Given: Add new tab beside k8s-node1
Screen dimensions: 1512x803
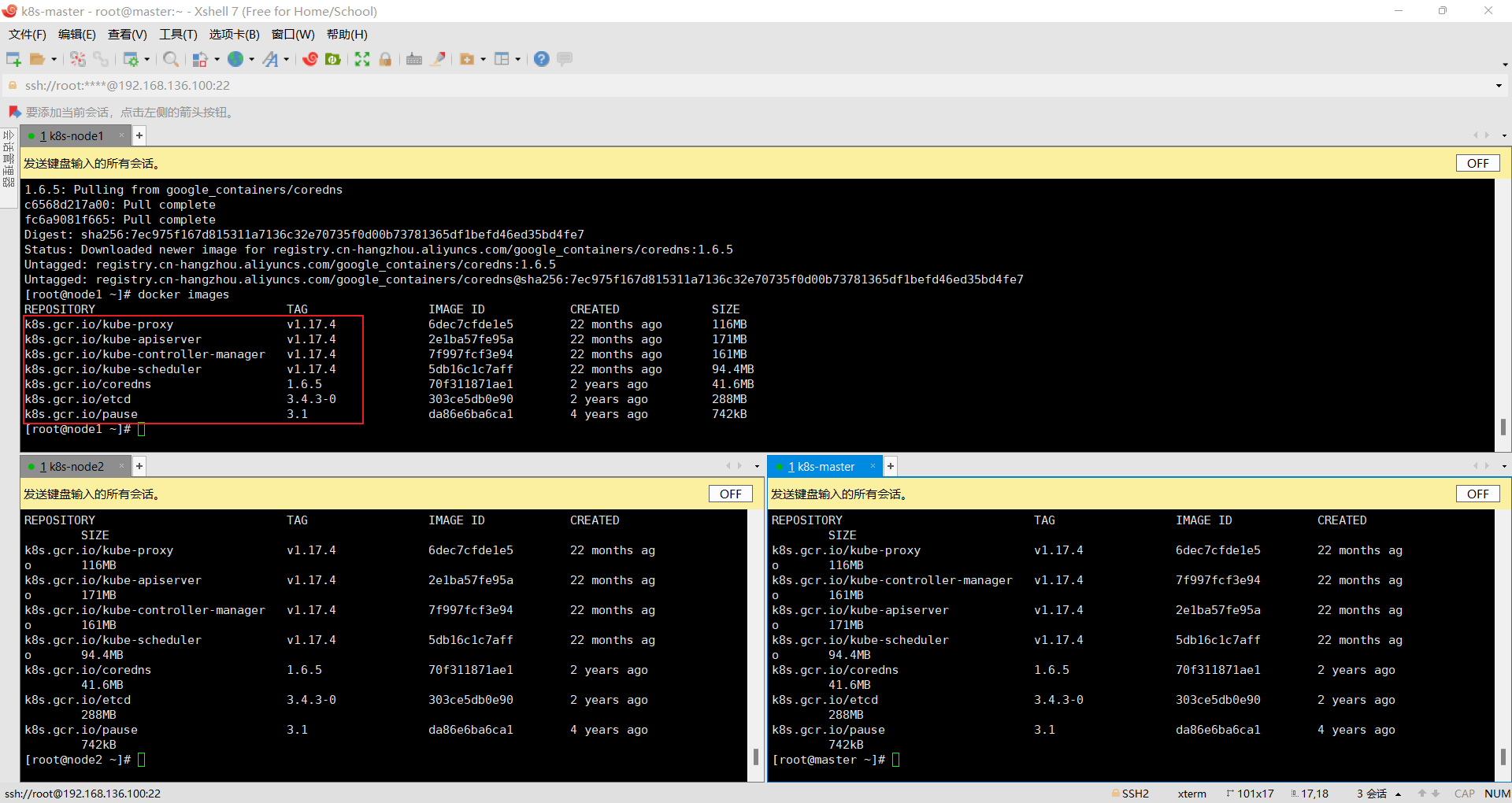Looking at the screenshot, I should click(x=139, y=135).
